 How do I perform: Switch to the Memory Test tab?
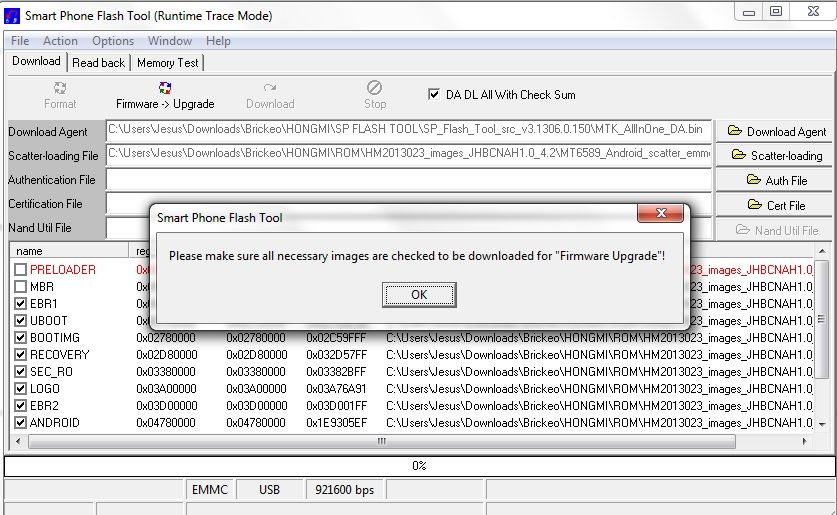pyautogui.click(x=168, y=62)
